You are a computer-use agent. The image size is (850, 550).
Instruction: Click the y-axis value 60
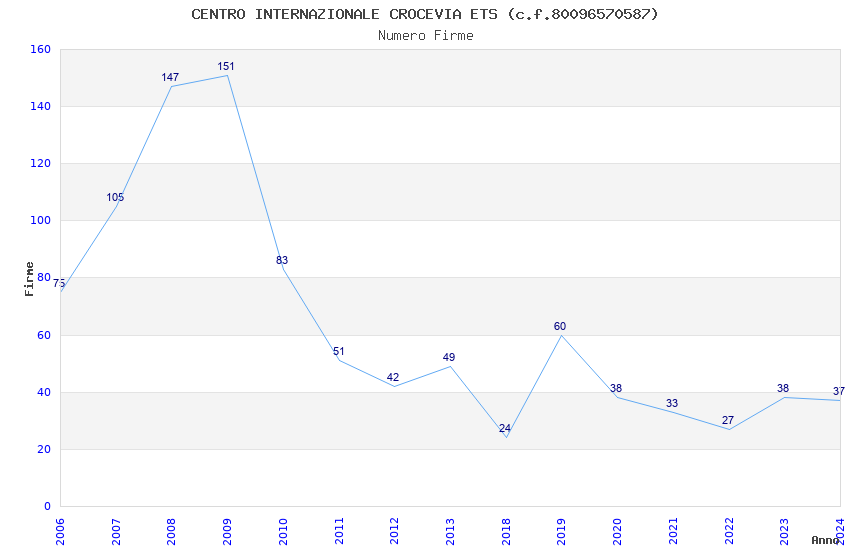(44, 335)
